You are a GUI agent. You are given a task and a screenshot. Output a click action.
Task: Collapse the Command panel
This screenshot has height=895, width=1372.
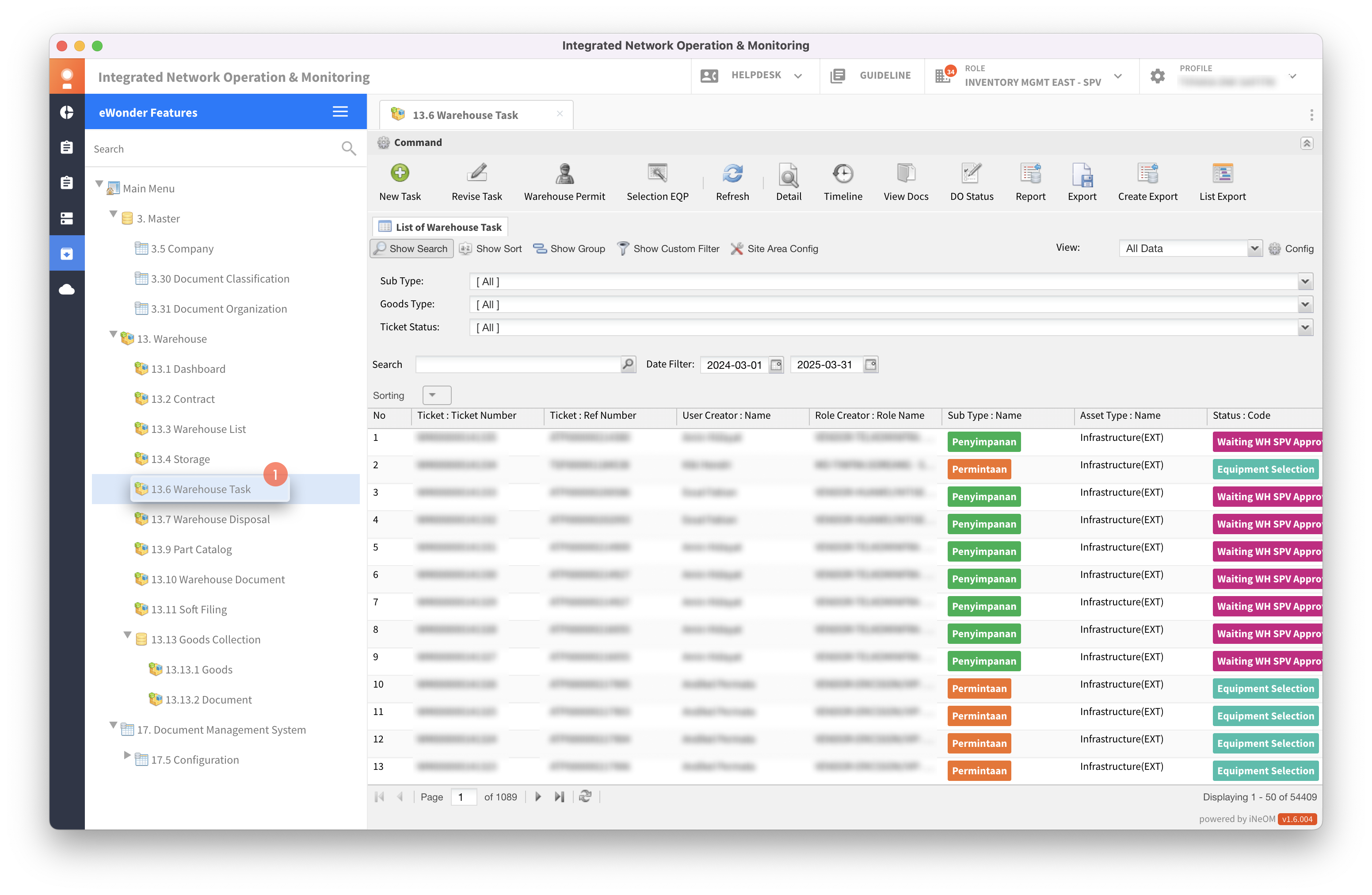coord(1307,143)
